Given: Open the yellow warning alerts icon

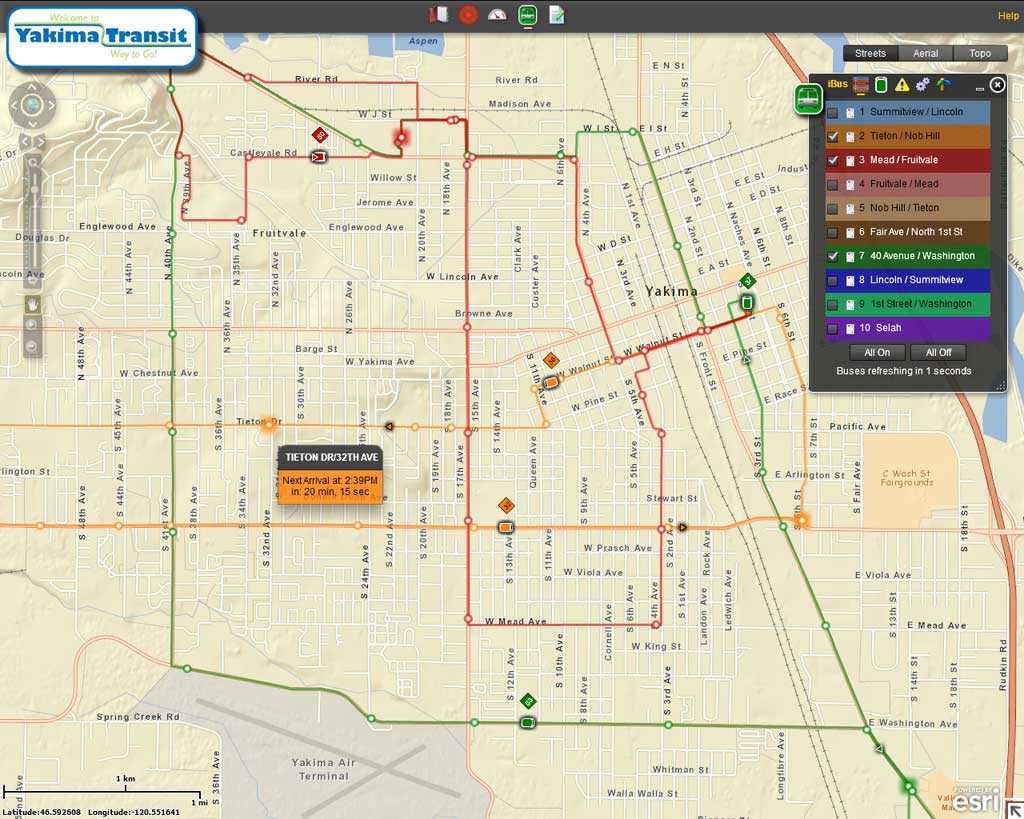Looking at the screenshot, I should click(902, 85).
